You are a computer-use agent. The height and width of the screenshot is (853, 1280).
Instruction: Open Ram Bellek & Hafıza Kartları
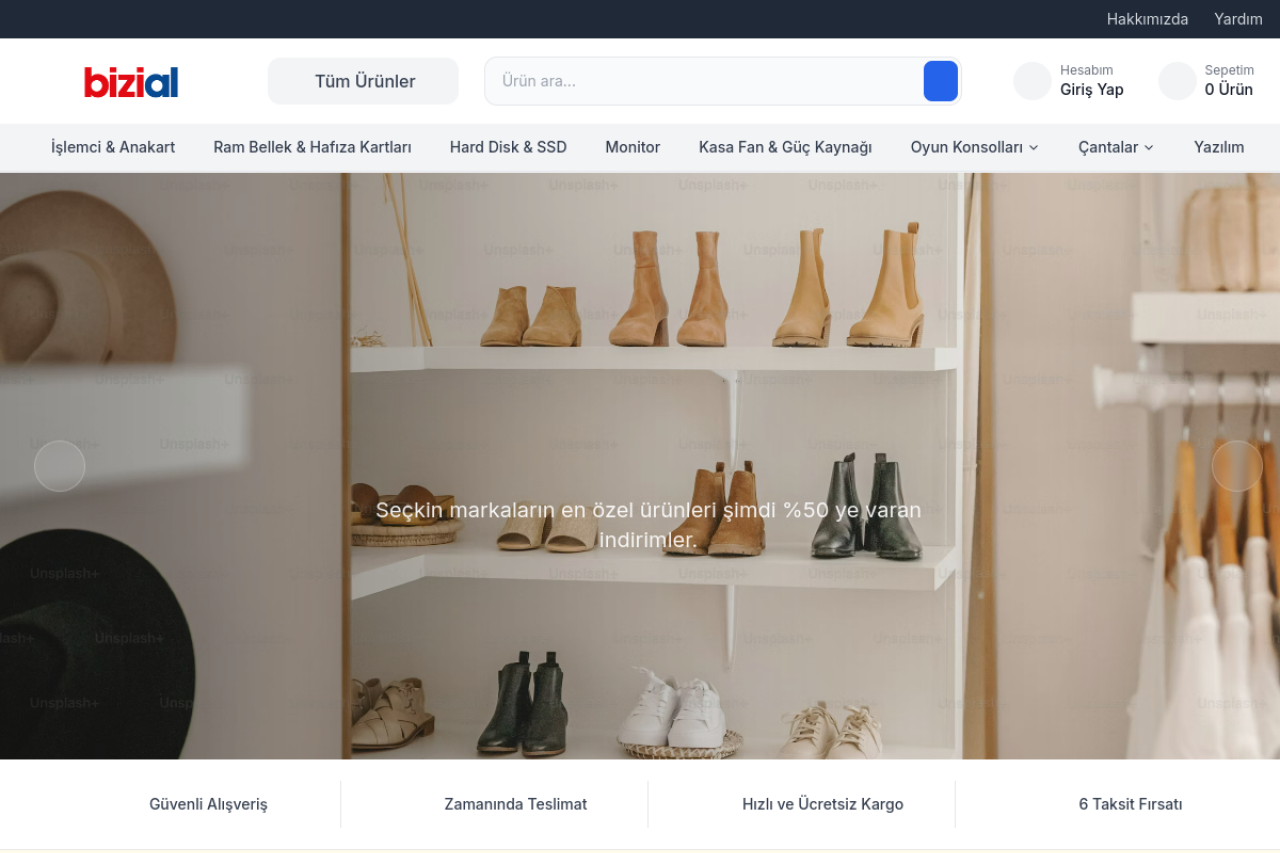tap(312, 147)
